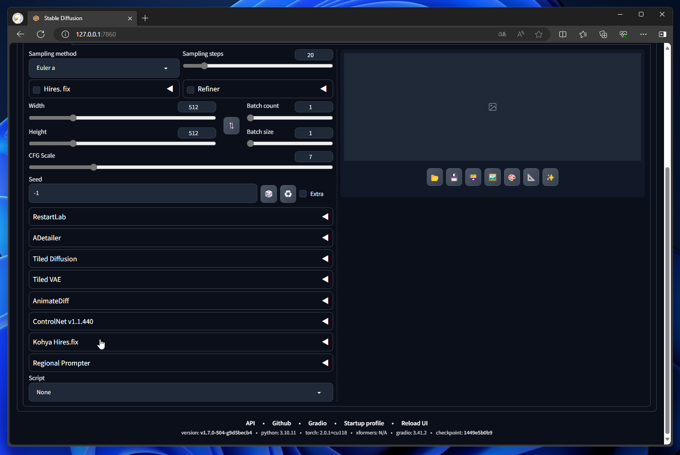Screen dimensions: 680x455
Task: Open the Gradio footer link
Action: pyautogui.click(x=317, y=423)
